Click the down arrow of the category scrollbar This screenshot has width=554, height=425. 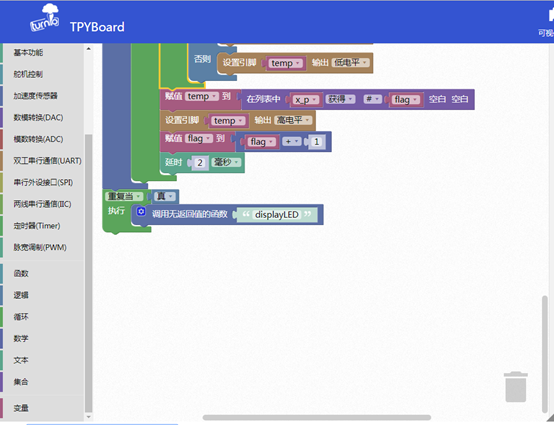click(88, 417)
